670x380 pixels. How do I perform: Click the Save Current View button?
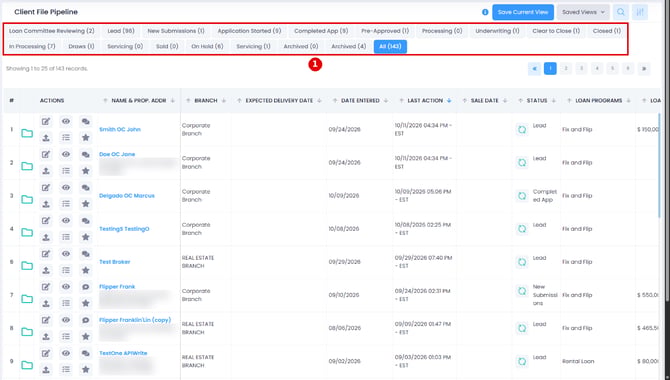point(523,12)
